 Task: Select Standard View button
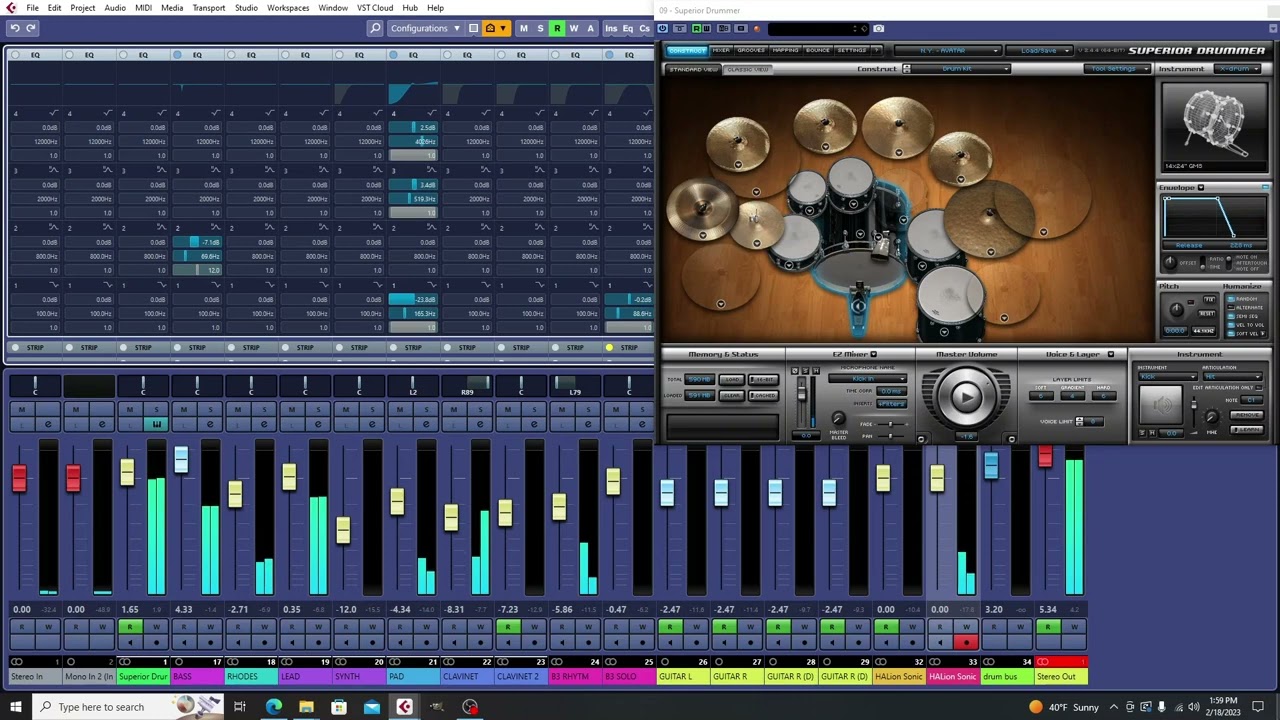(x=692, y=69)
